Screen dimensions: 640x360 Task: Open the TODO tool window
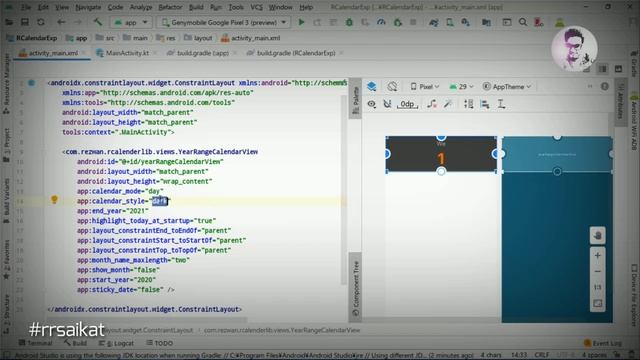click(x=160, y=343)
